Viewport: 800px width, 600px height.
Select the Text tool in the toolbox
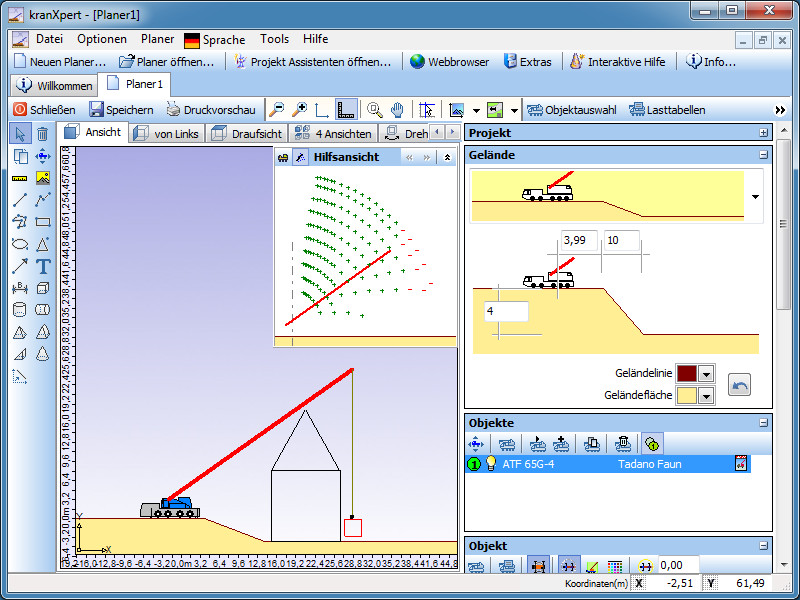[x=43, y=266]
